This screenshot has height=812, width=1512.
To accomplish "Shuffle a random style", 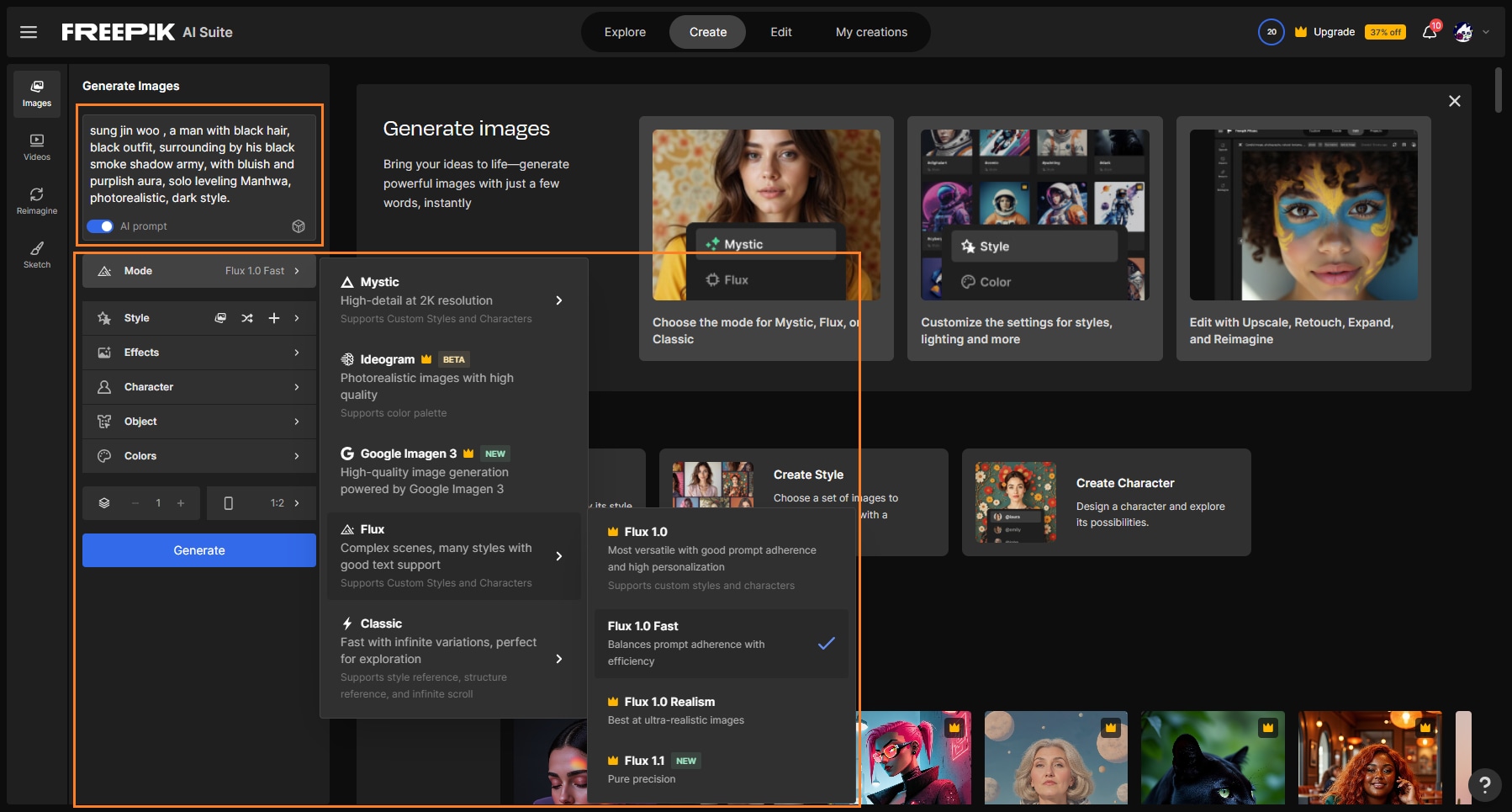I will click(x=247, y=318).
